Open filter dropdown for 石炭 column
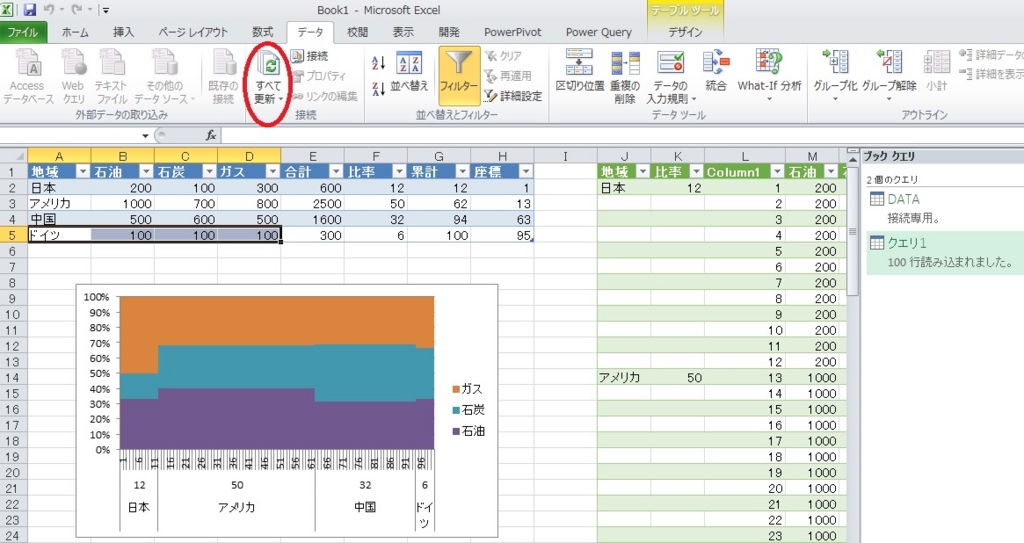Viewport: 1024px width, 543px height. point(210,172)
